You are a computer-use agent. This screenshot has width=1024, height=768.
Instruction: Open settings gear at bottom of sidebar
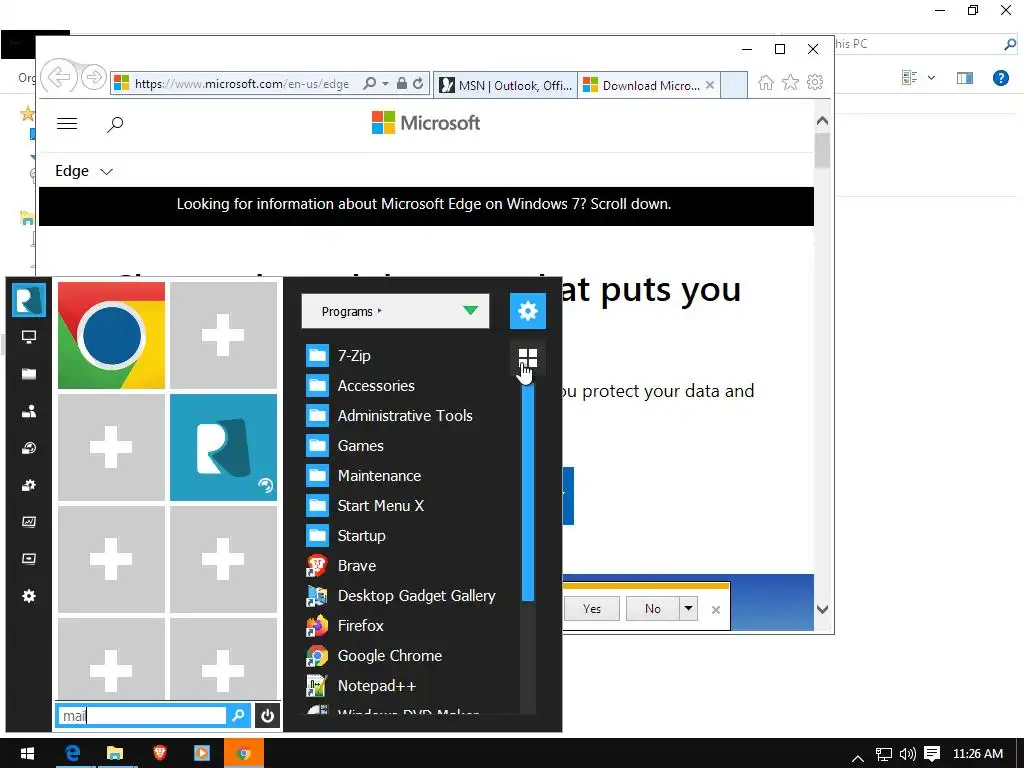[x=29, y=596]
